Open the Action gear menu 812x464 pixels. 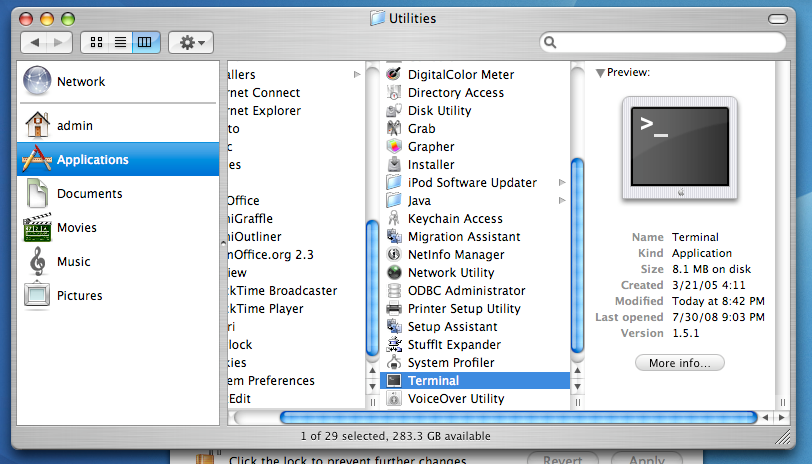(191, 42)
